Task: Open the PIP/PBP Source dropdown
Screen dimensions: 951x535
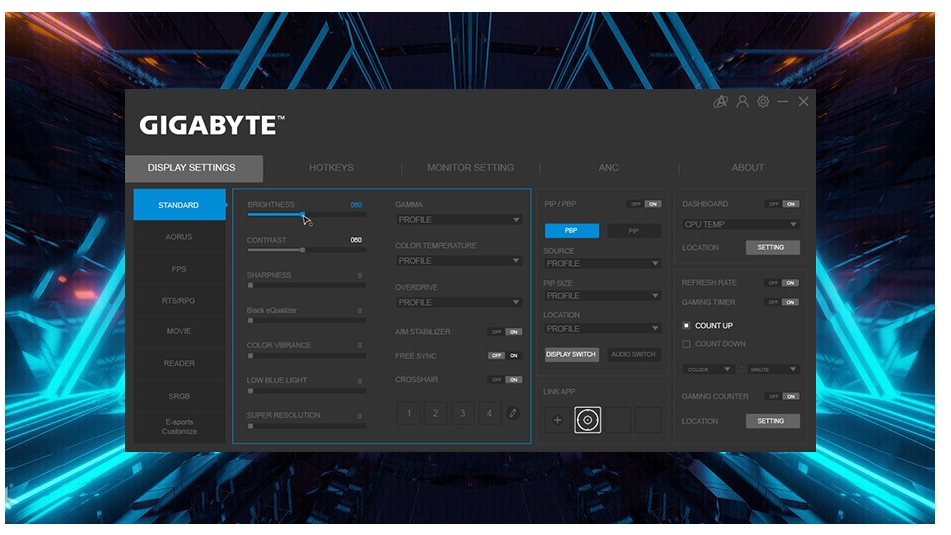Action: coord(602,263)
